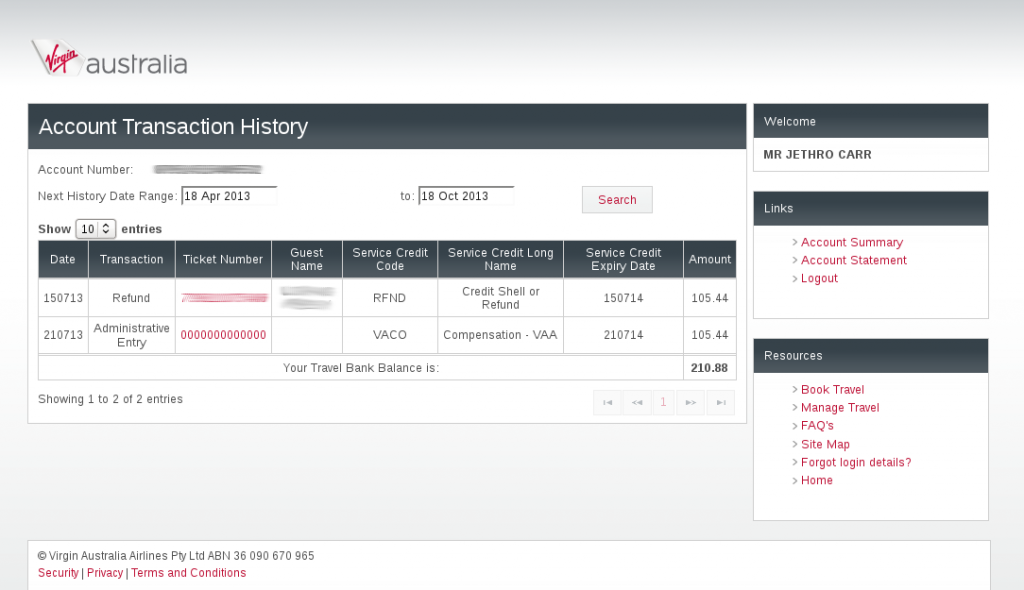Screen dimensions: 1024x590
Task: Go to last page of entries
Action: (720, 402)
